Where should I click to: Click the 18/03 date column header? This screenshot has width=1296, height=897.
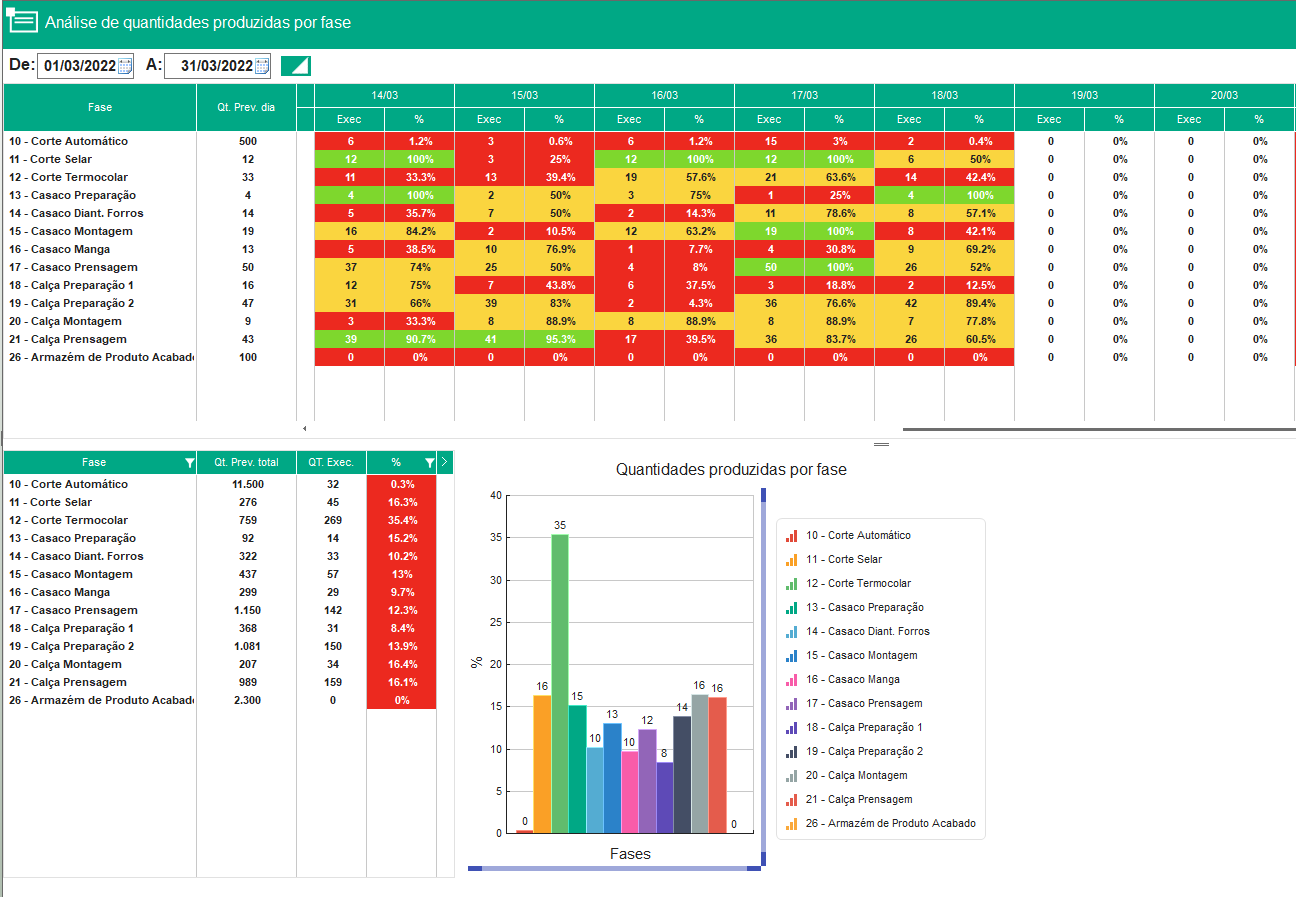[944, 95]
